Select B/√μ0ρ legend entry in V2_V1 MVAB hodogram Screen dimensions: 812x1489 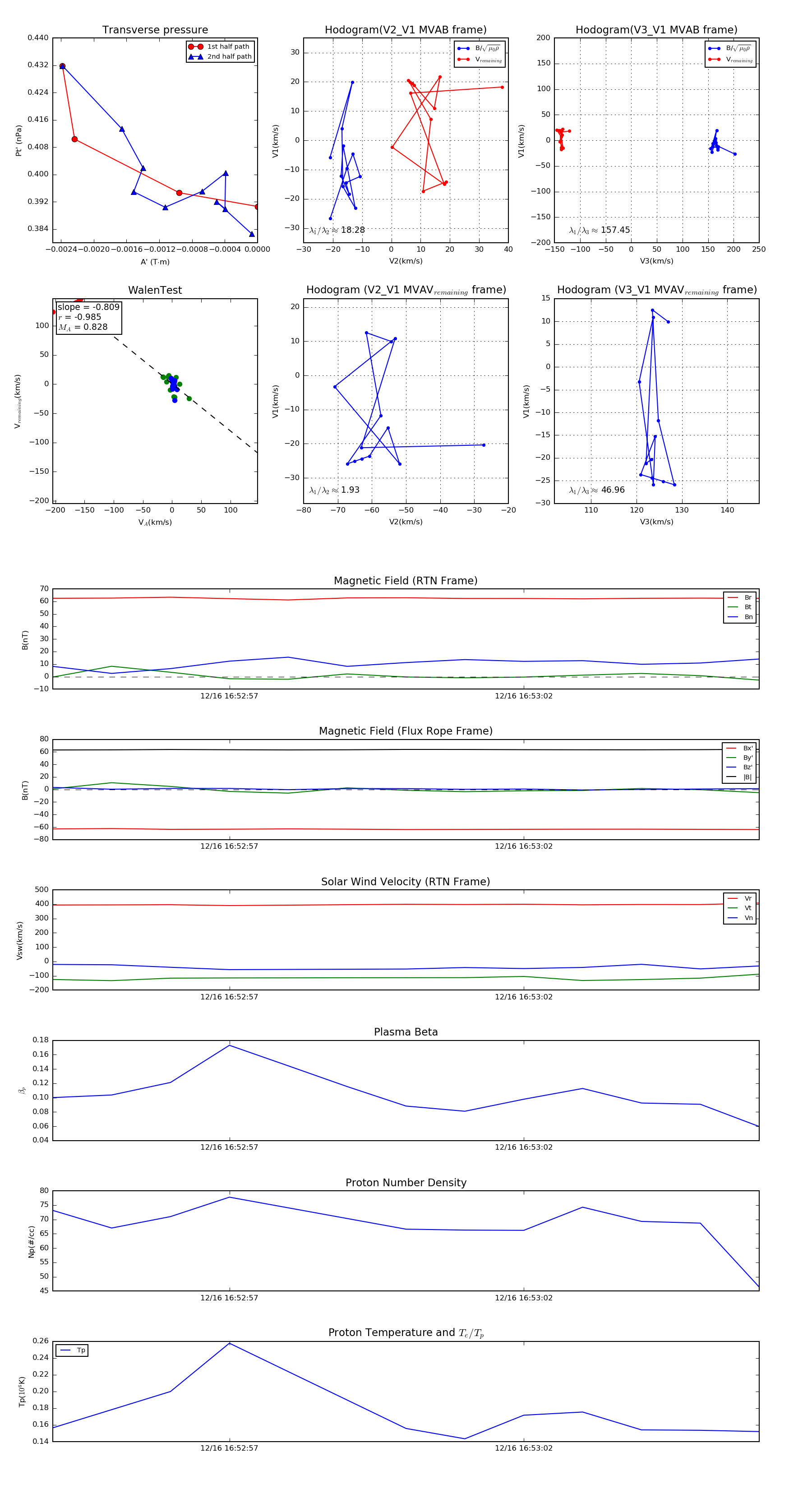click(x=479, y=49)
